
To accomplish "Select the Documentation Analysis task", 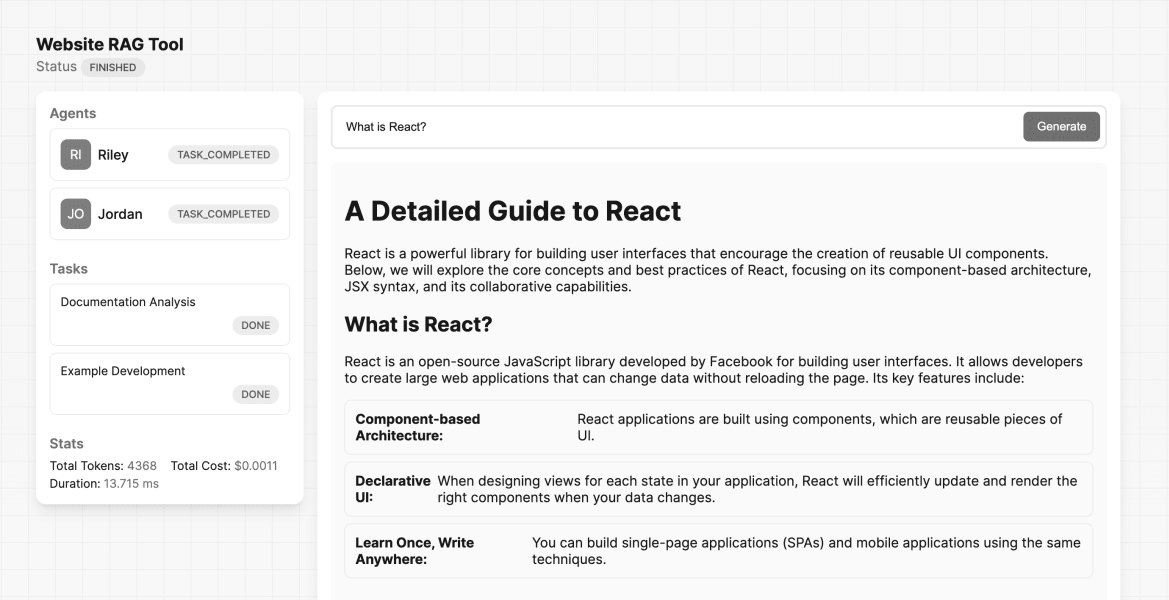I will pos(170,315).
